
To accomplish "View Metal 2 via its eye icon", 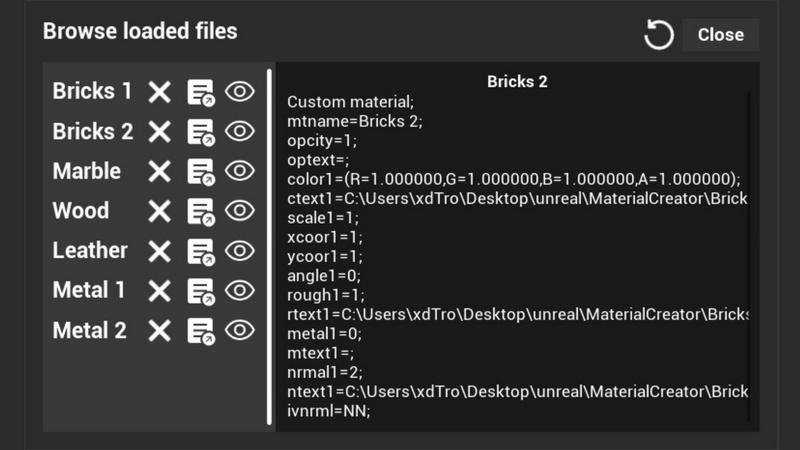I will tap(240, 331).
